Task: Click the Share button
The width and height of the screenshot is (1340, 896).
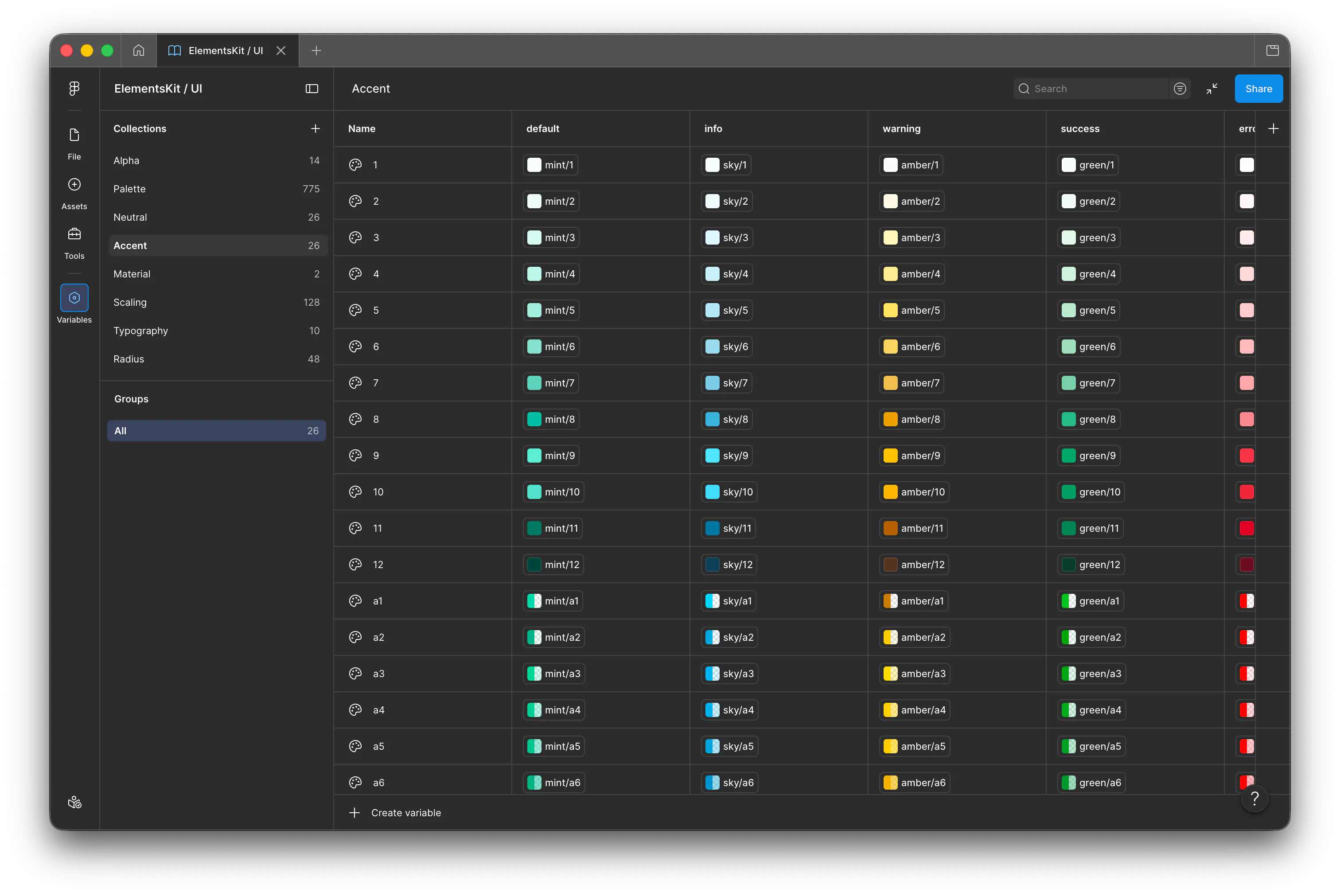Action: (1258, 89)
